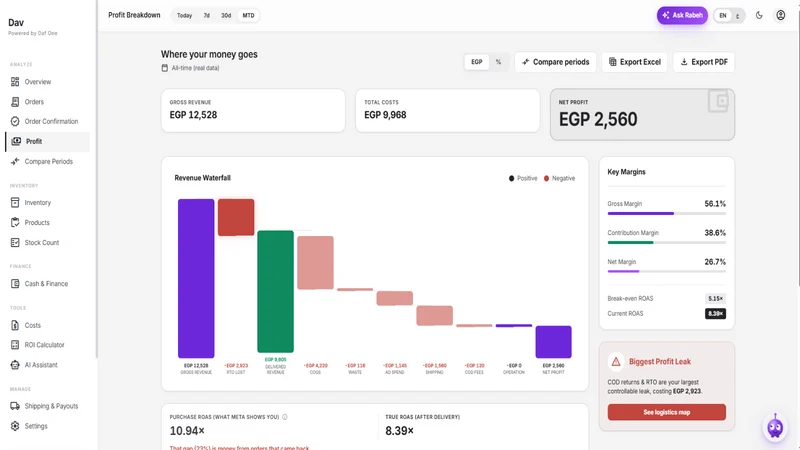Click the Net Profit waterfall bar
Viewport: 800px width, 450px height.
point(554,342)
